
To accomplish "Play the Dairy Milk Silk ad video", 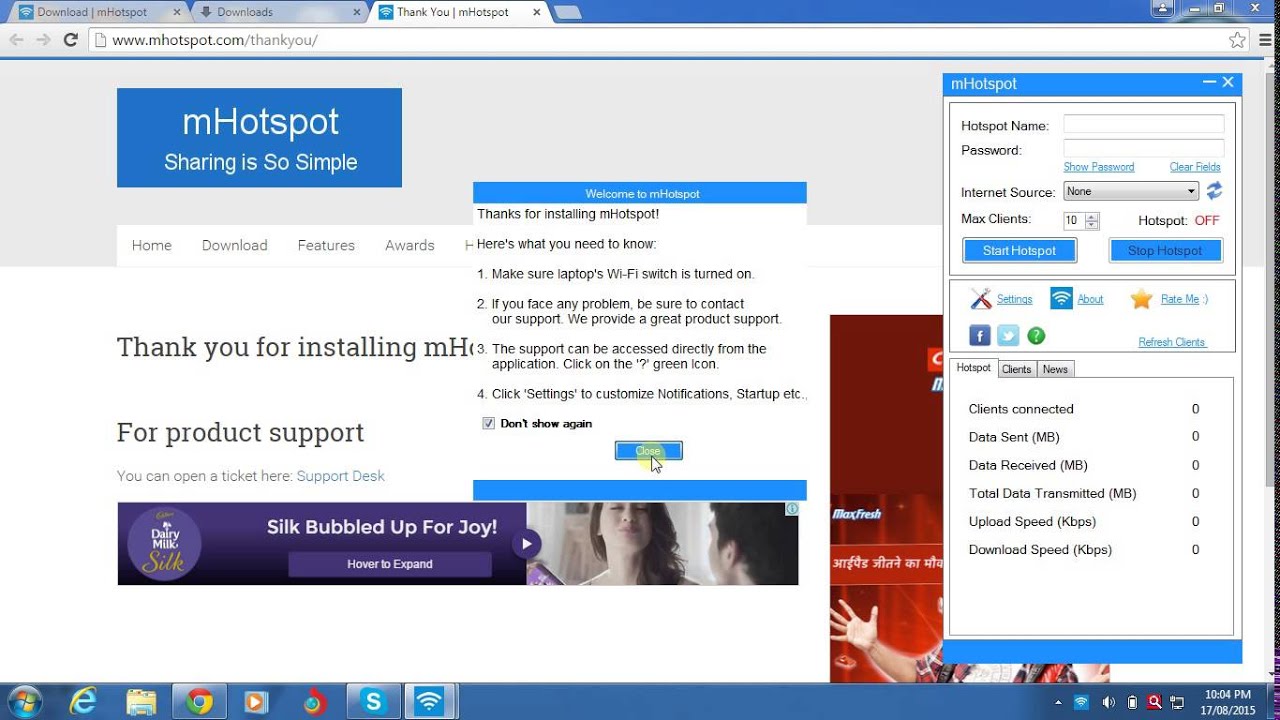I will 526,544.
